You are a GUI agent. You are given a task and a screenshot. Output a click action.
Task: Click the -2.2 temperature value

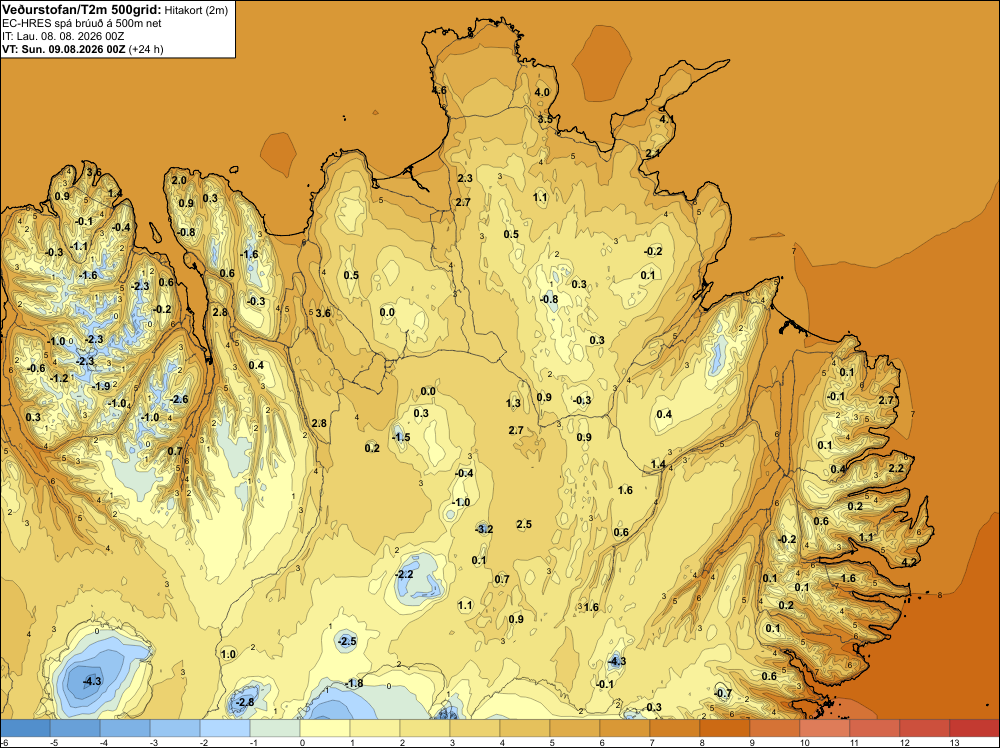click(404, 574)
